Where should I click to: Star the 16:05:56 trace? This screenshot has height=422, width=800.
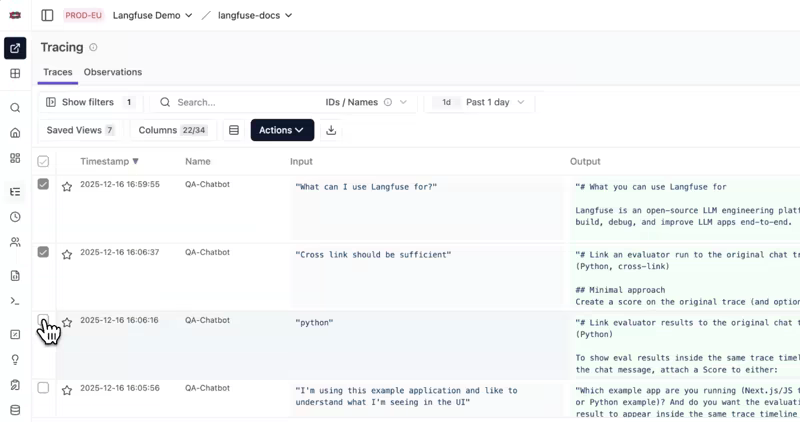pyautogui.click(x=67, y=390)
